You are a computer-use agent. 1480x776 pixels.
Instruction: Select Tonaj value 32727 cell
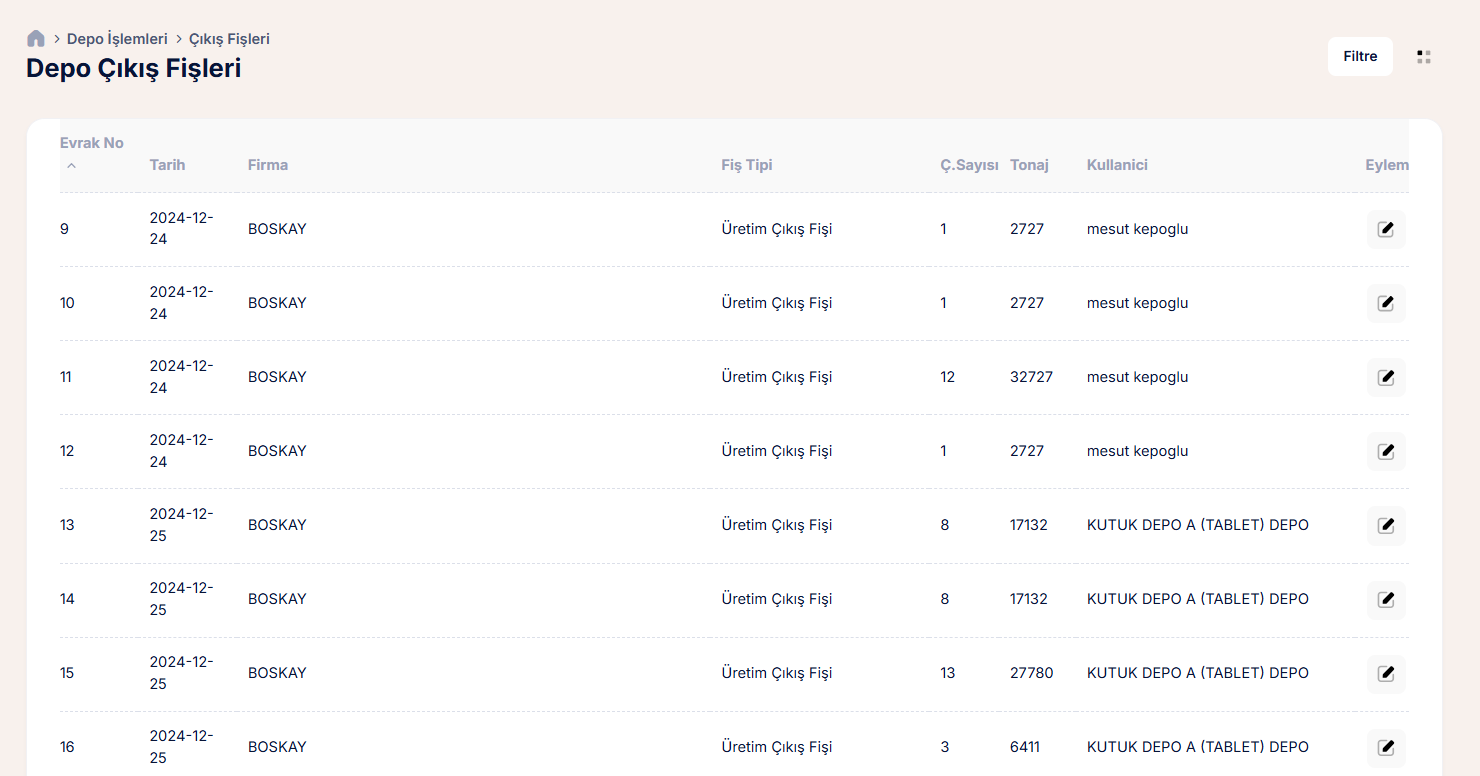coord(1031,377)
